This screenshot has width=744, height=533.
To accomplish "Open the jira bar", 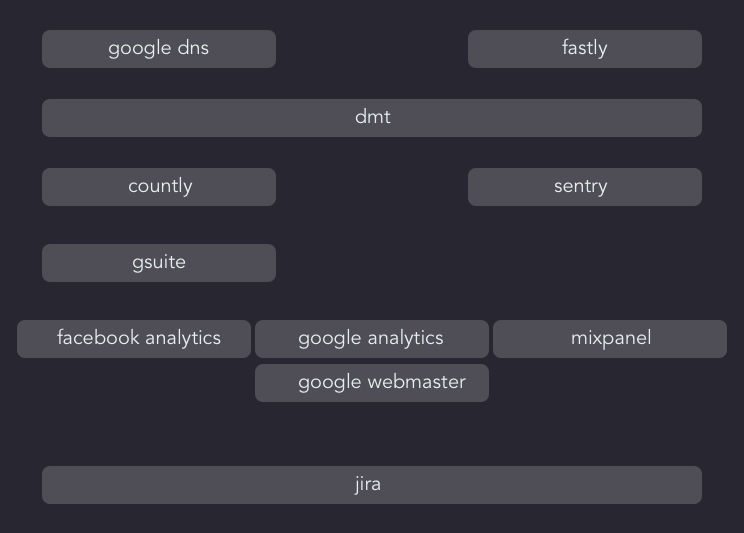I will point(372,485).
